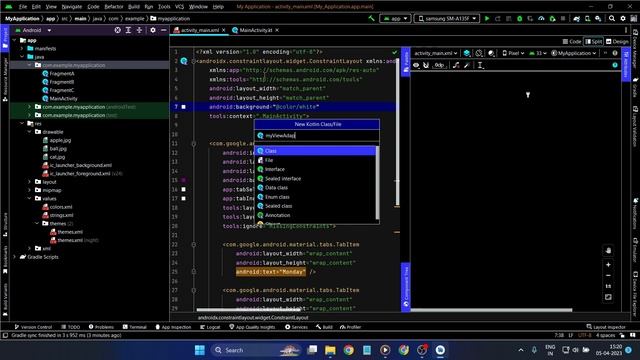Open the Profiler tool window
The height and width of the screenshot is (360, 640).
[x=350, y=327]
